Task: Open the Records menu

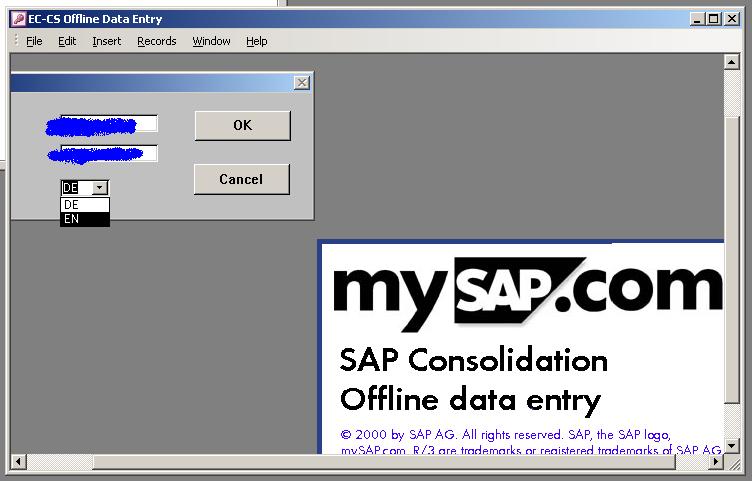Action: pos(157,41)
